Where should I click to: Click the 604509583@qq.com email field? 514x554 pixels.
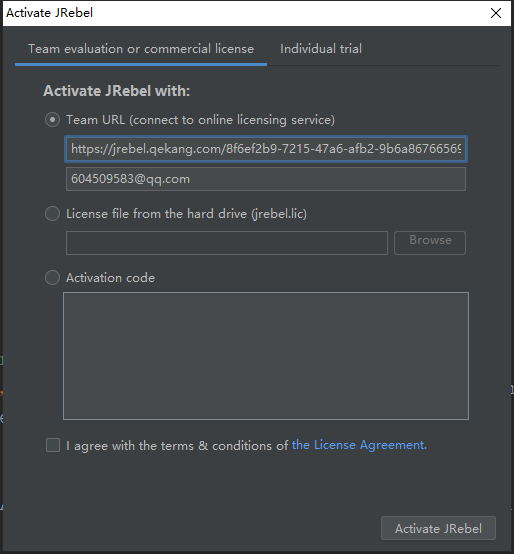pyautogui.click(x=266, y=179)
